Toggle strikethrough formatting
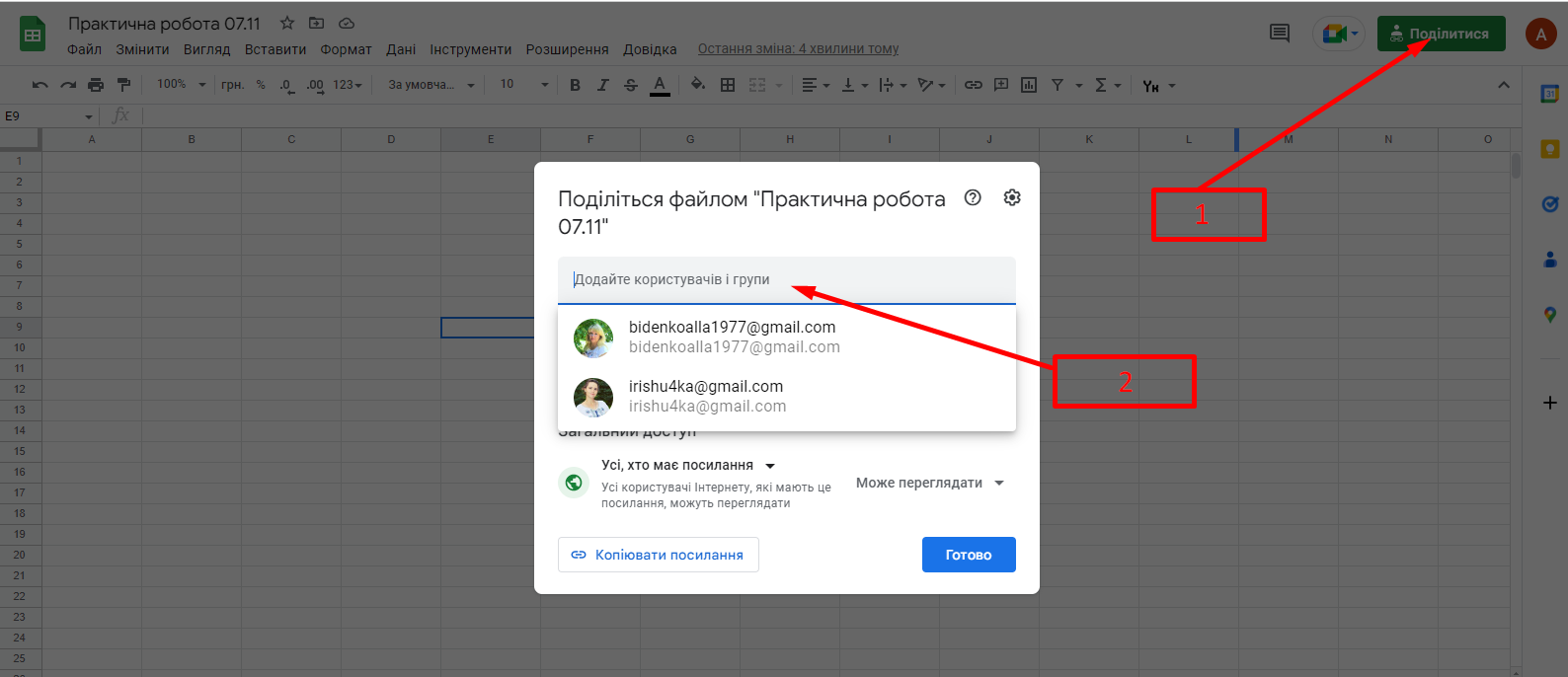The width and height of the screenshot is (1568, 677). point(630,85)
